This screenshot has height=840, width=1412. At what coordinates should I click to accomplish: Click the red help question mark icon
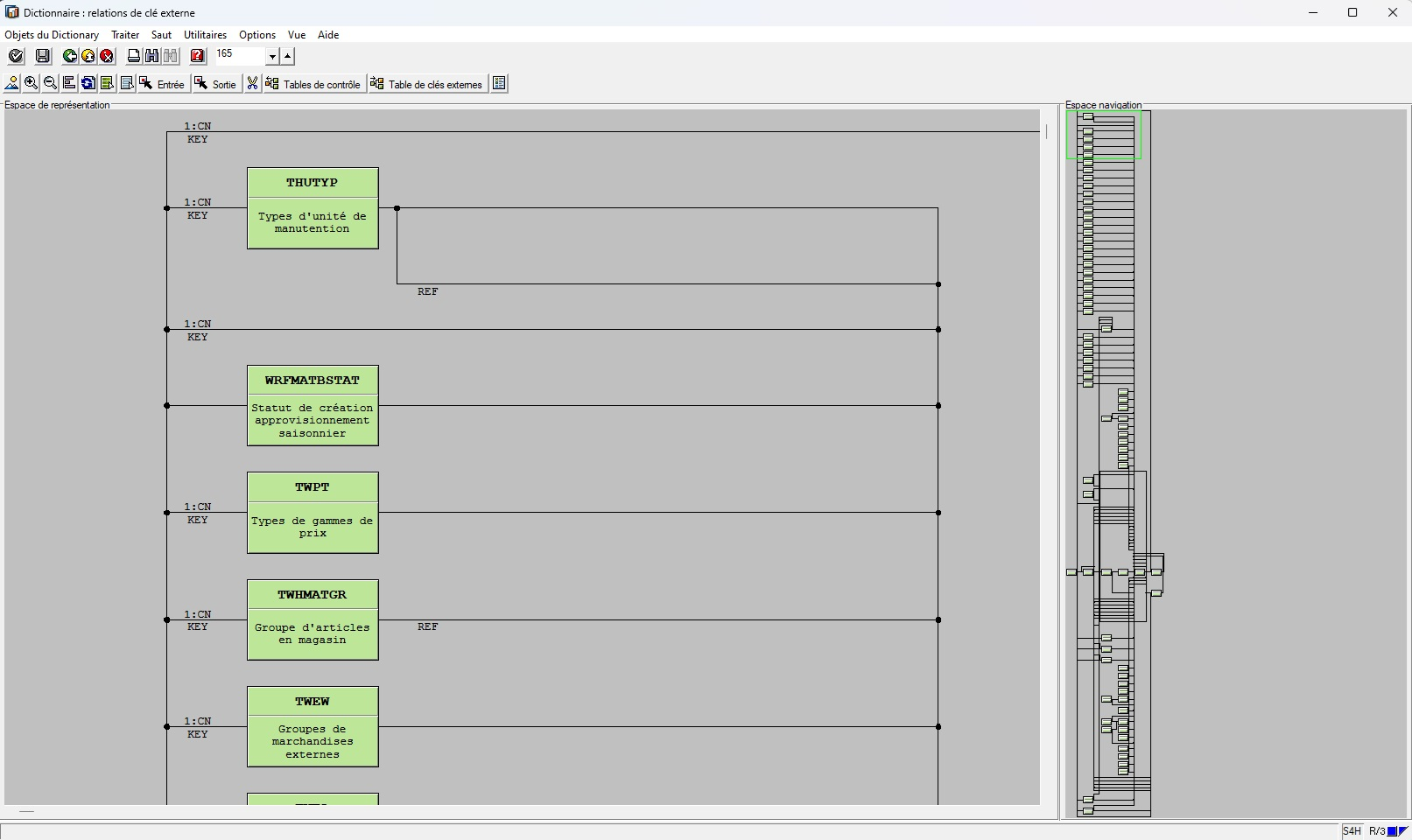198,56
